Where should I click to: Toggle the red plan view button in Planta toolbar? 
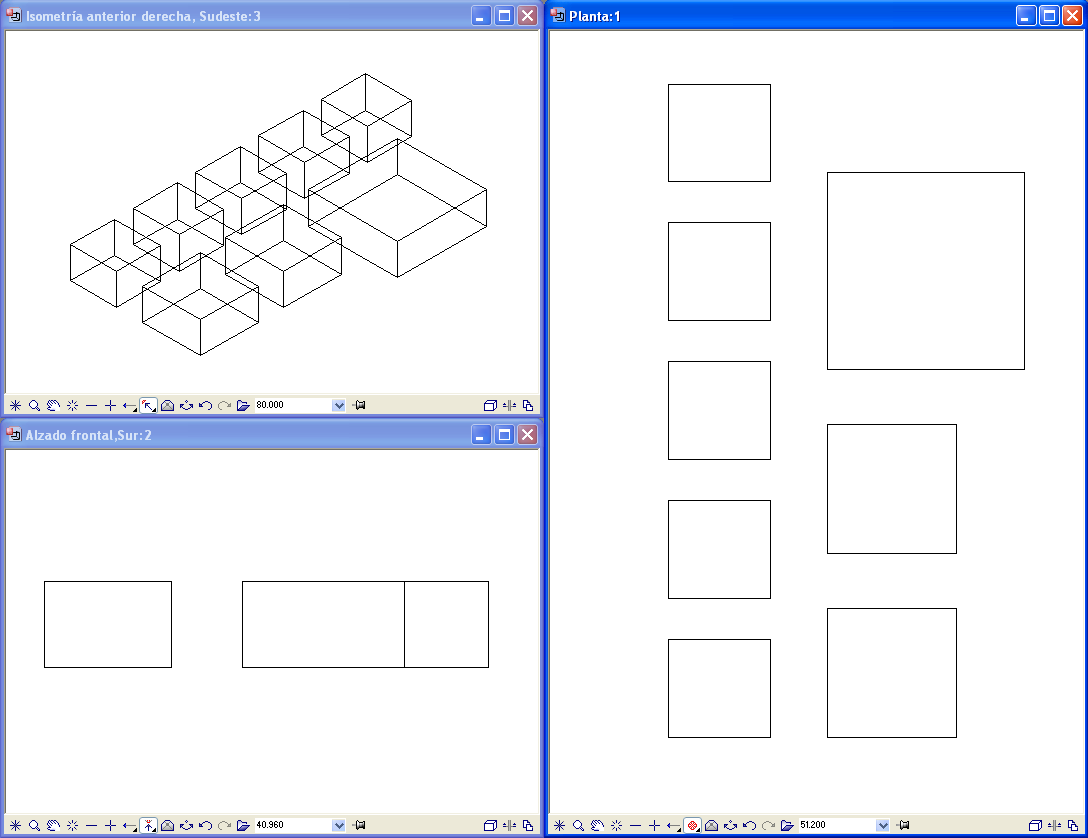[692, 826]
